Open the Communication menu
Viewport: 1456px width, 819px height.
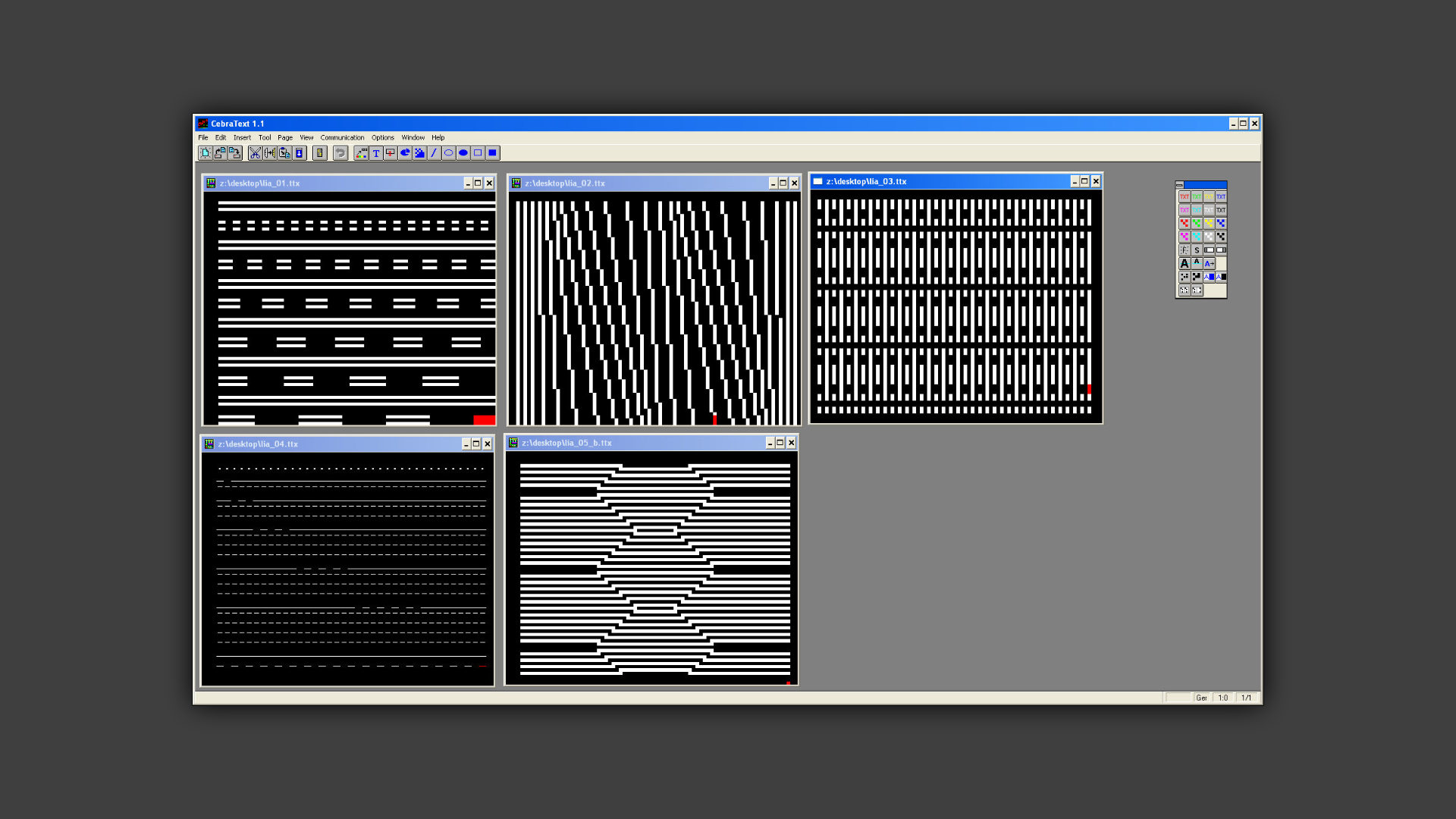pyautogui.click(x=342, y=138)
